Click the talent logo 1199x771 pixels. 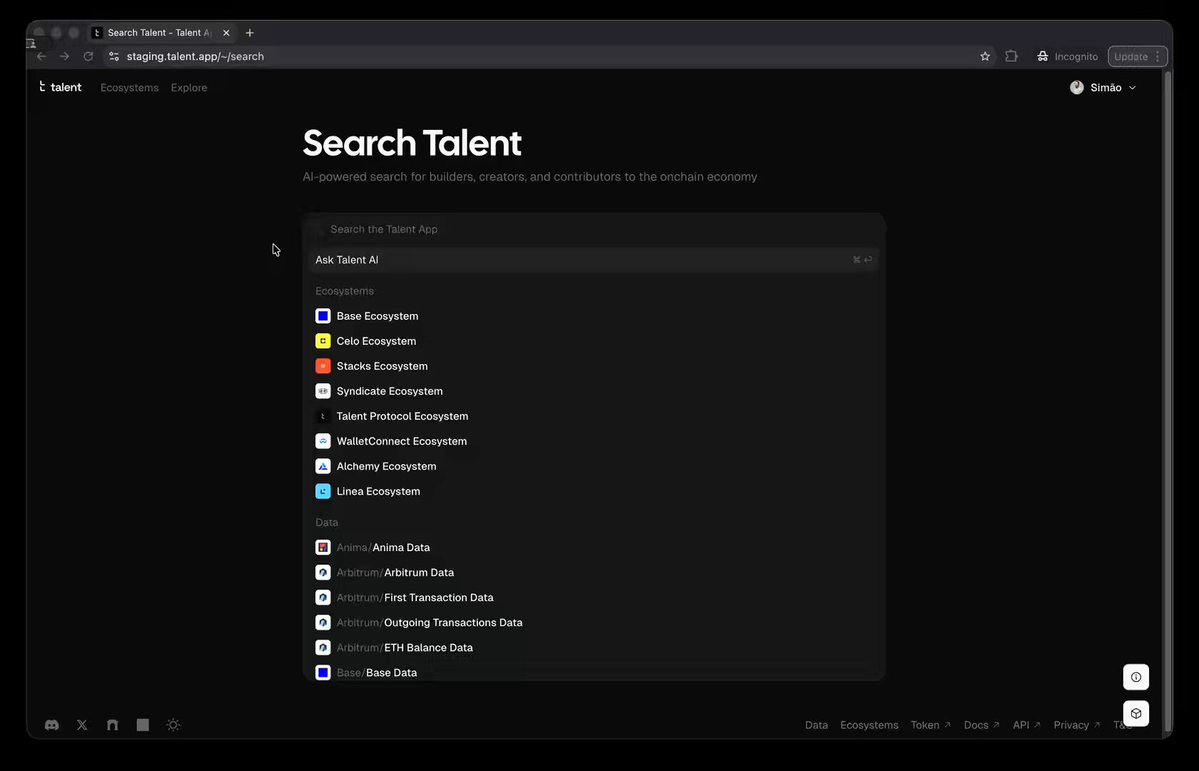(x=60, y=87)
